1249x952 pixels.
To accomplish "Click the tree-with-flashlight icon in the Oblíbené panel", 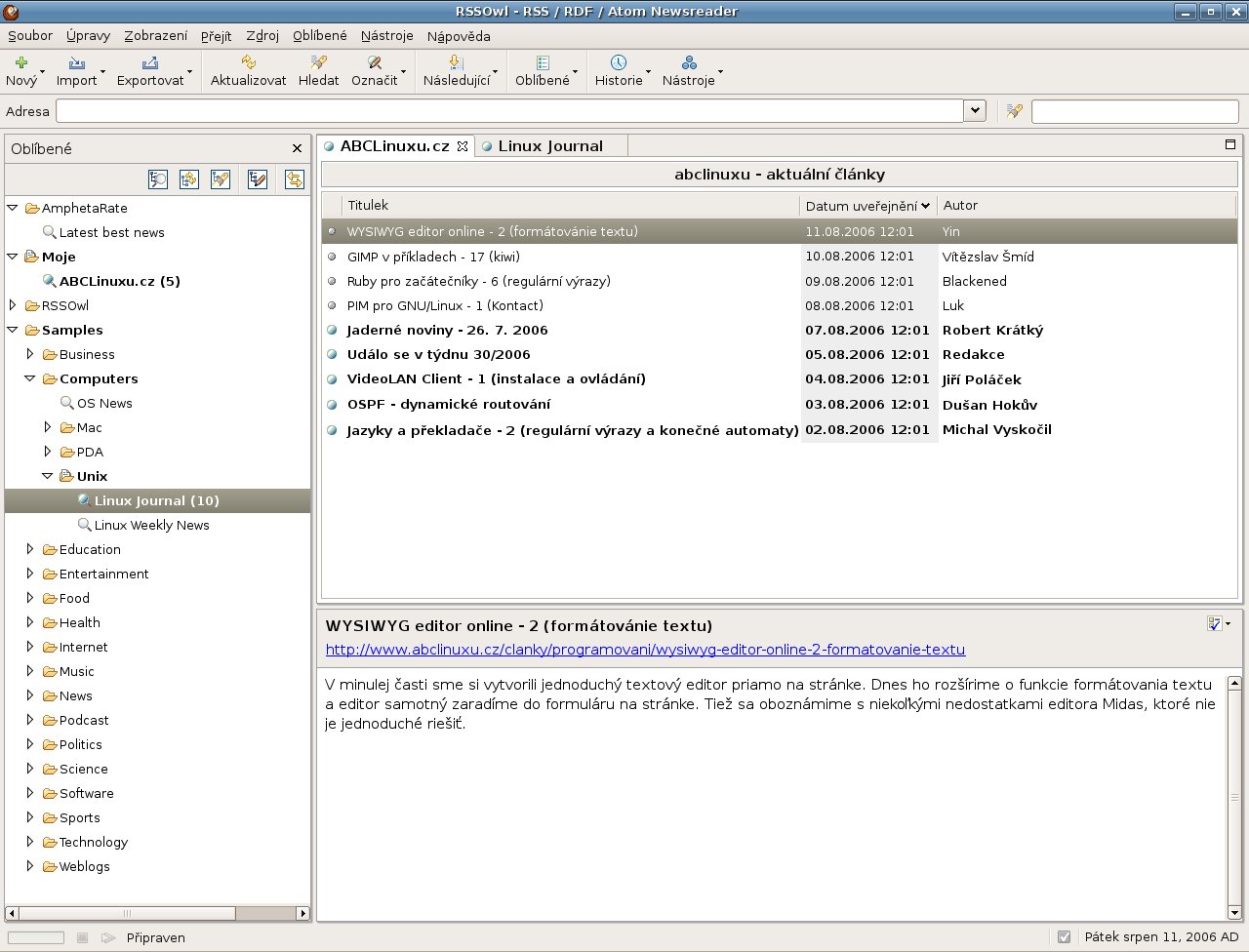I will point(221,178).
